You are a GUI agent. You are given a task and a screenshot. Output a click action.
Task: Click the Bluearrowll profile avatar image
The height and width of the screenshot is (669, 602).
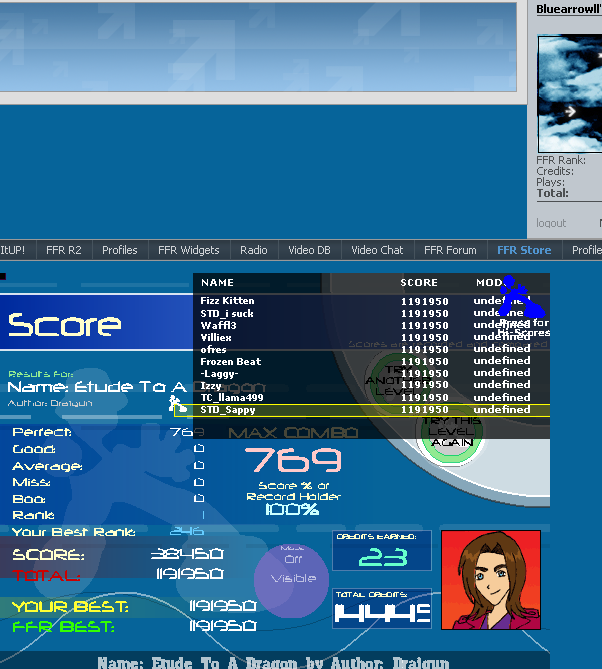click(x=569, y=92)
